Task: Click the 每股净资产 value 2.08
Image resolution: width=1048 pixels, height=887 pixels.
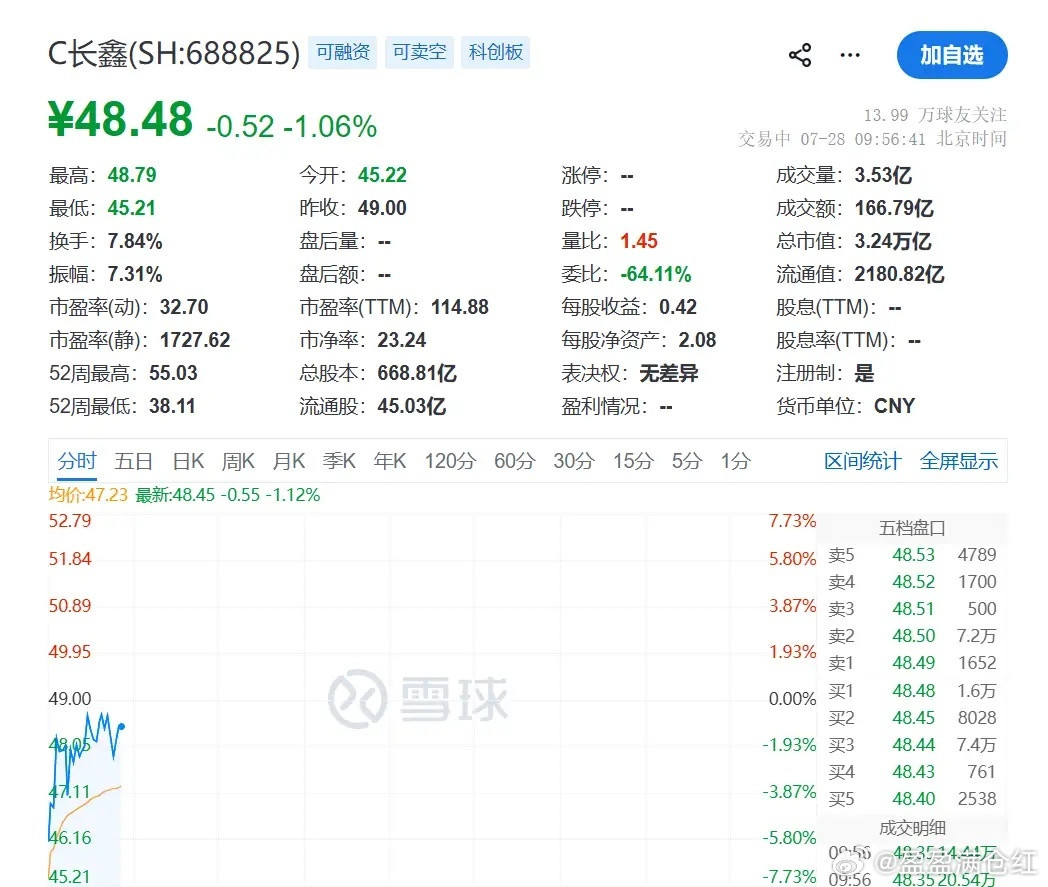Action: tap(698, 340)
